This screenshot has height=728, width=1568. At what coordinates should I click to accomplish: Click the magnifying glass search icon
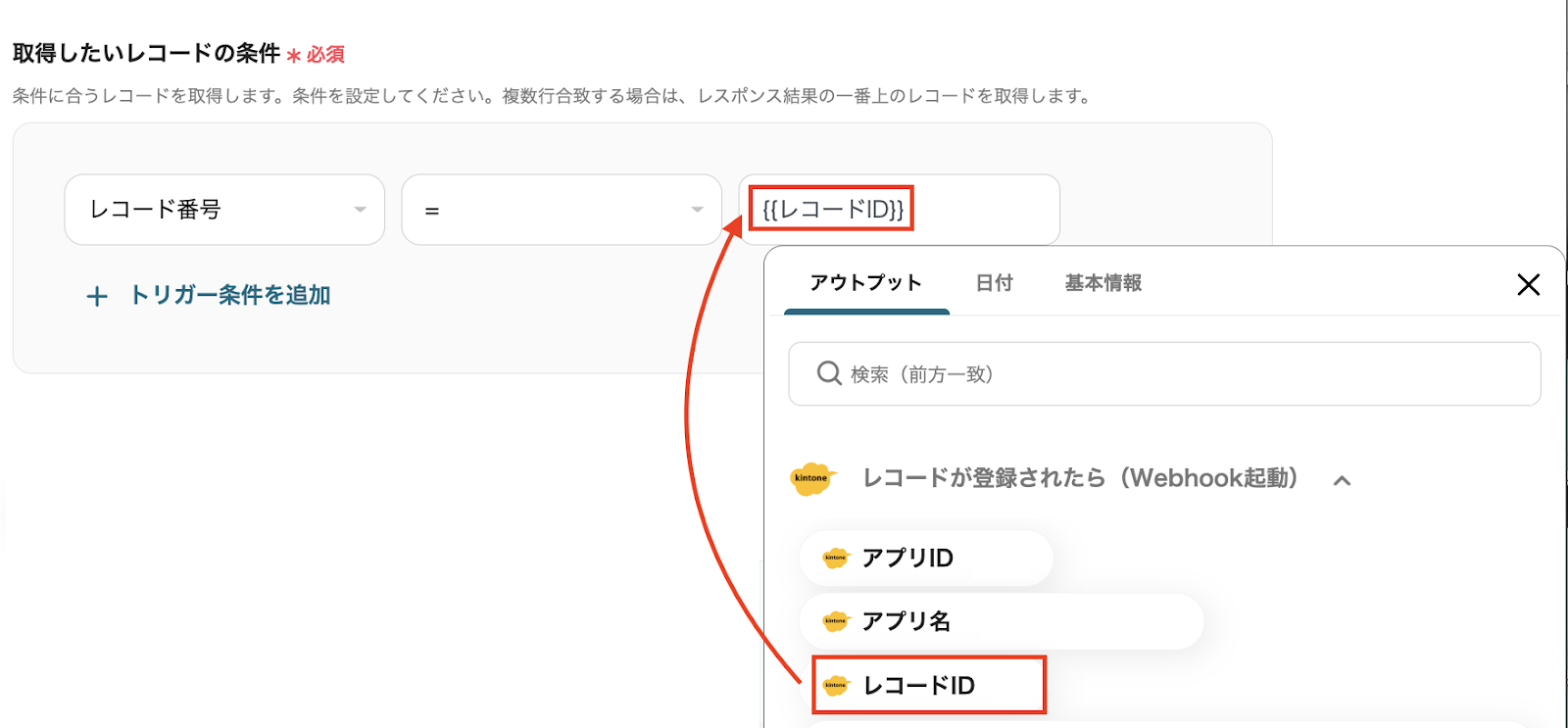point(829,373)
